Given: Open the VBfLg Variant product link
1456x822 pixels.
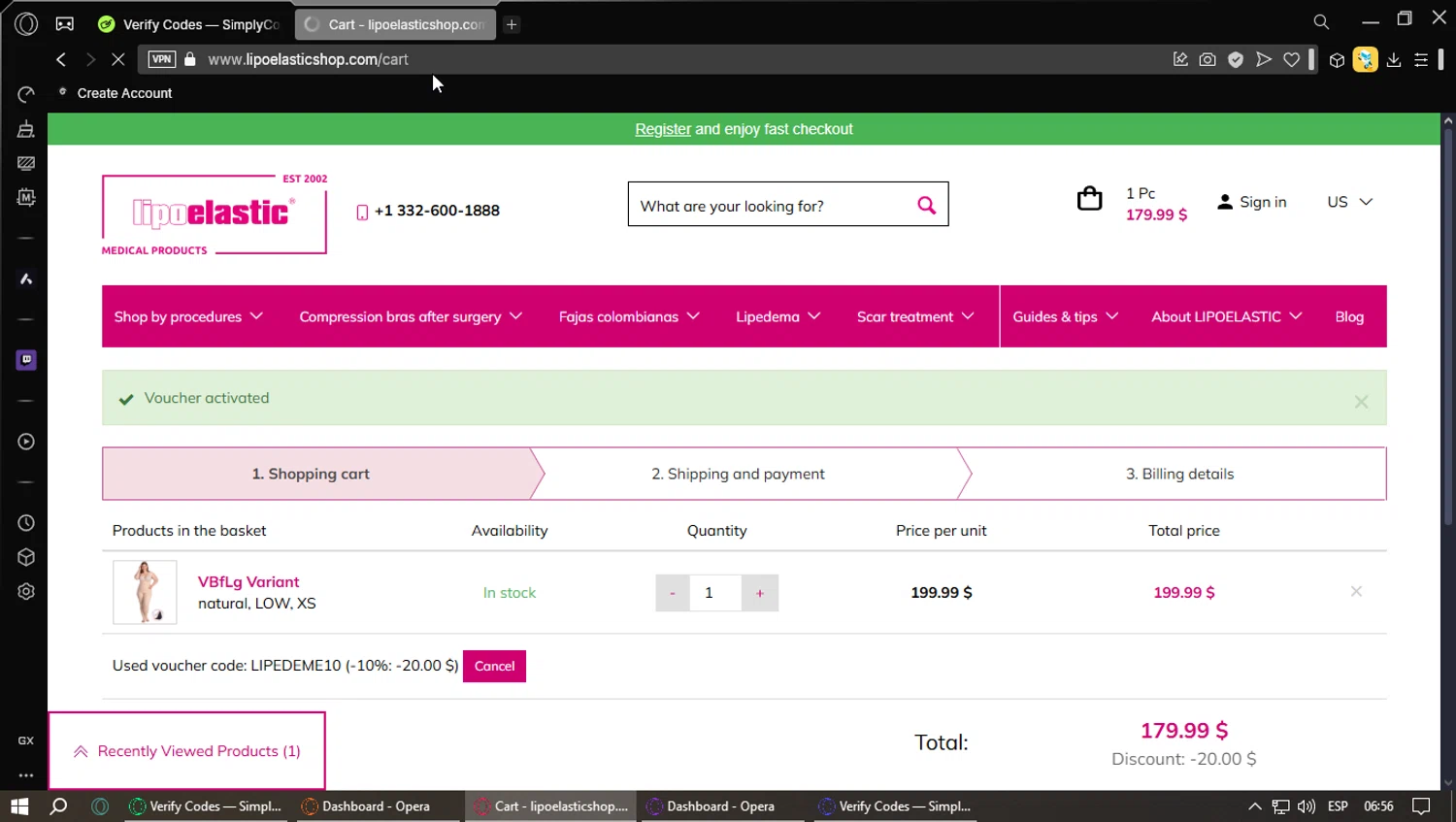Looking at the screenshot, I should tap(248, 581).
